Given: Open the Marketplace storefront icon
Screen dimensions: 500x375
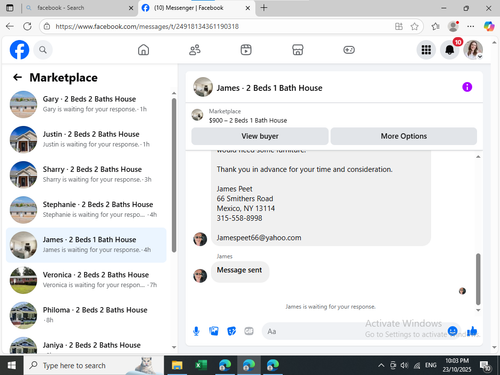Looking at the screenshot, I should (x=298, y=50).
